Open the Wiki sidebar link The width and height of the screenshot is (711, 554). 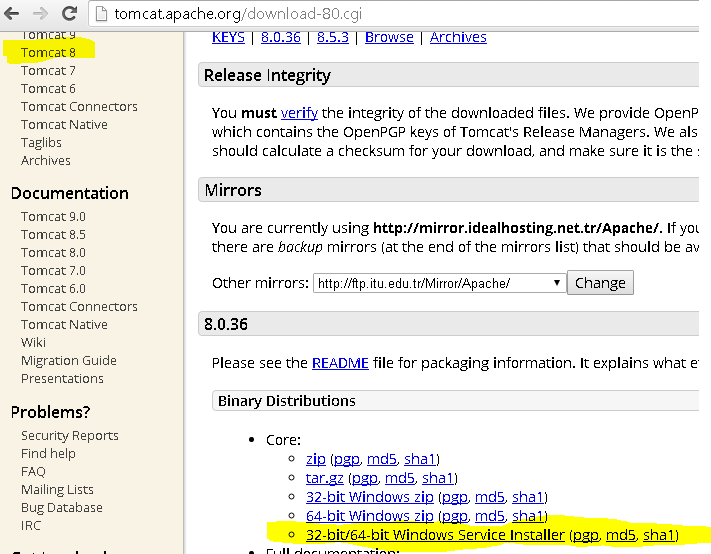[x=33, y=343]
